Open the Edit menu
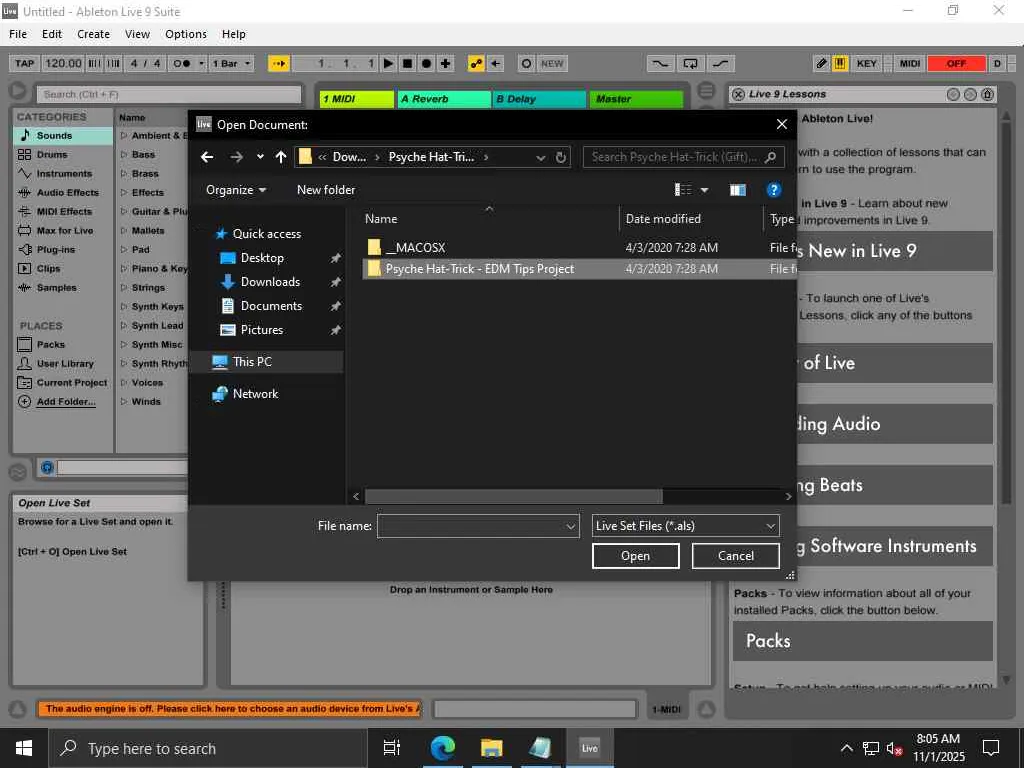The width and height of the screenshot is (1024, 768). [x=52, y=34]
